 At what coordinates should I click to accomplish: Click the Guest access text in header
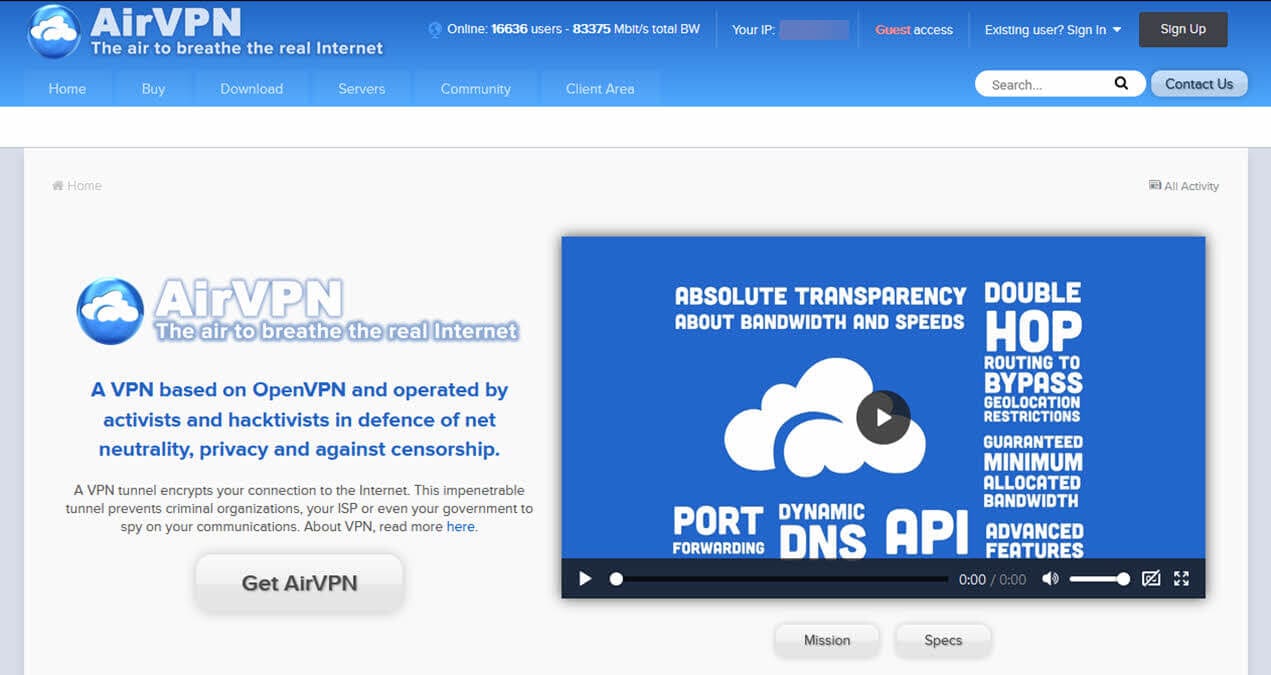tap(914, 30)
